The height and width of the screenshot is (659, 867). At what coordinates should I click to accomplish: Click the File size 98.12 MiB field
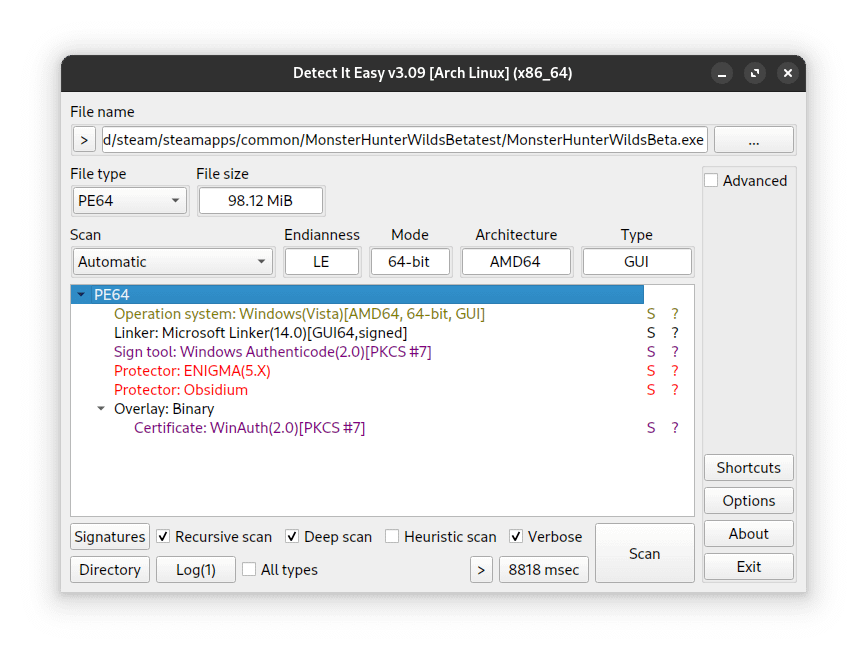point(260,201)
